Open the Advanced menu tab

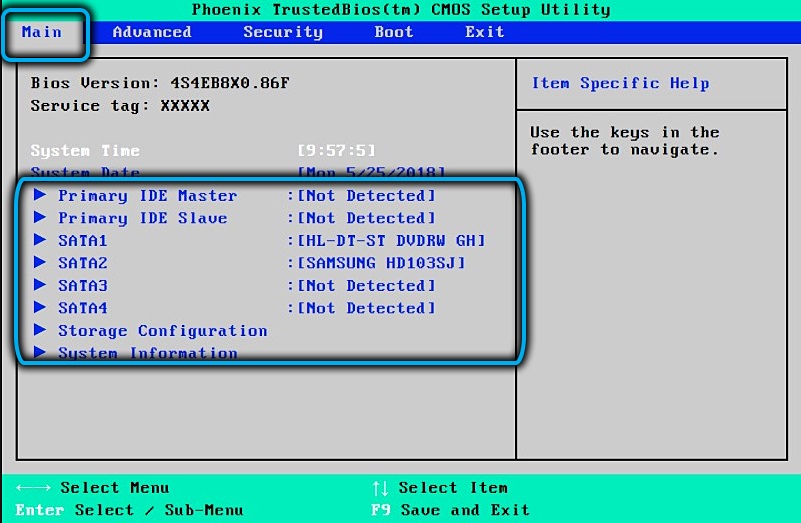click(x=152, y=32)
